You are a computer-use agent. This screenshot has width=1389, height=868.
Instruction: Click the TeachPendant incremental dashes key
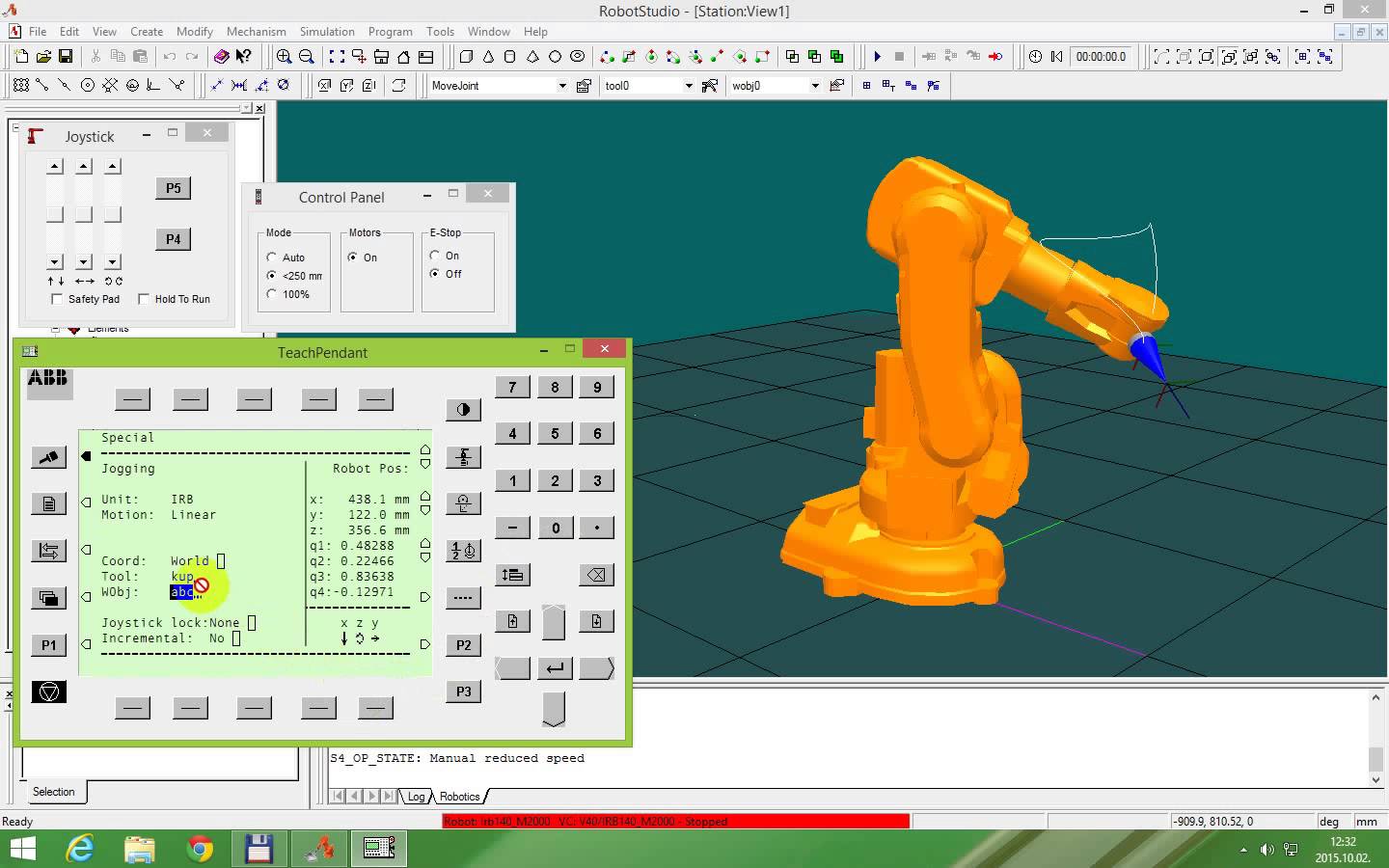tap(463, 598)
